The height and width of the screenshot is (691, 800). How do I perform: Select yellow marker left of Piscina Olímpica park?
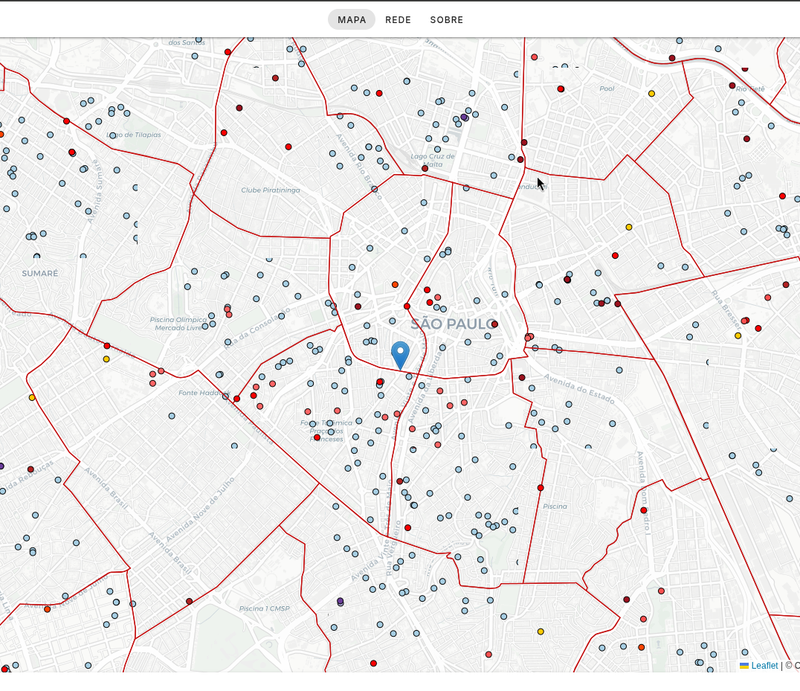pyautogui.click(x=106, y=359)
